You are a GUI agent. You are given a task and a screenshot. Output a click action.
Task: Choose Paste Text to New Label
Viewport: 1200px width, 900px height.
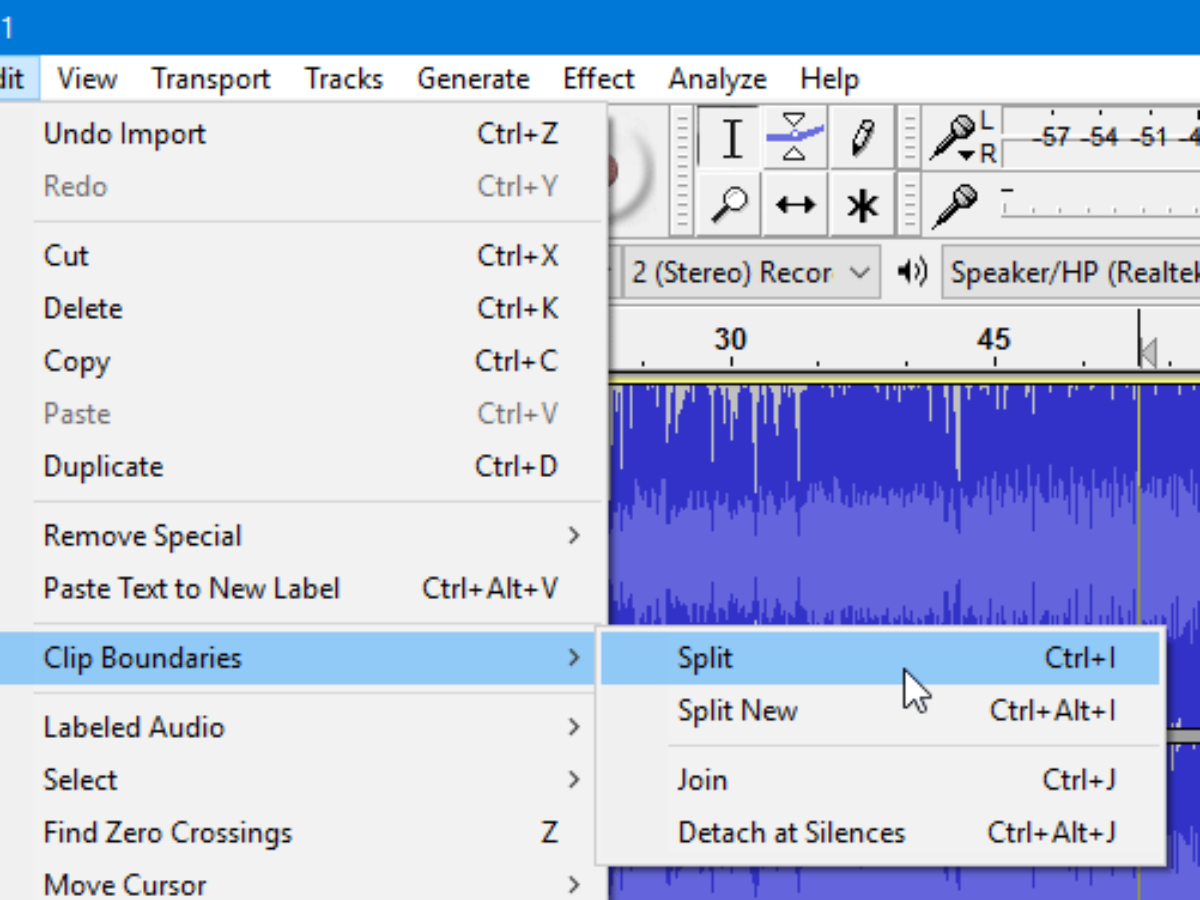coord(303,589)
